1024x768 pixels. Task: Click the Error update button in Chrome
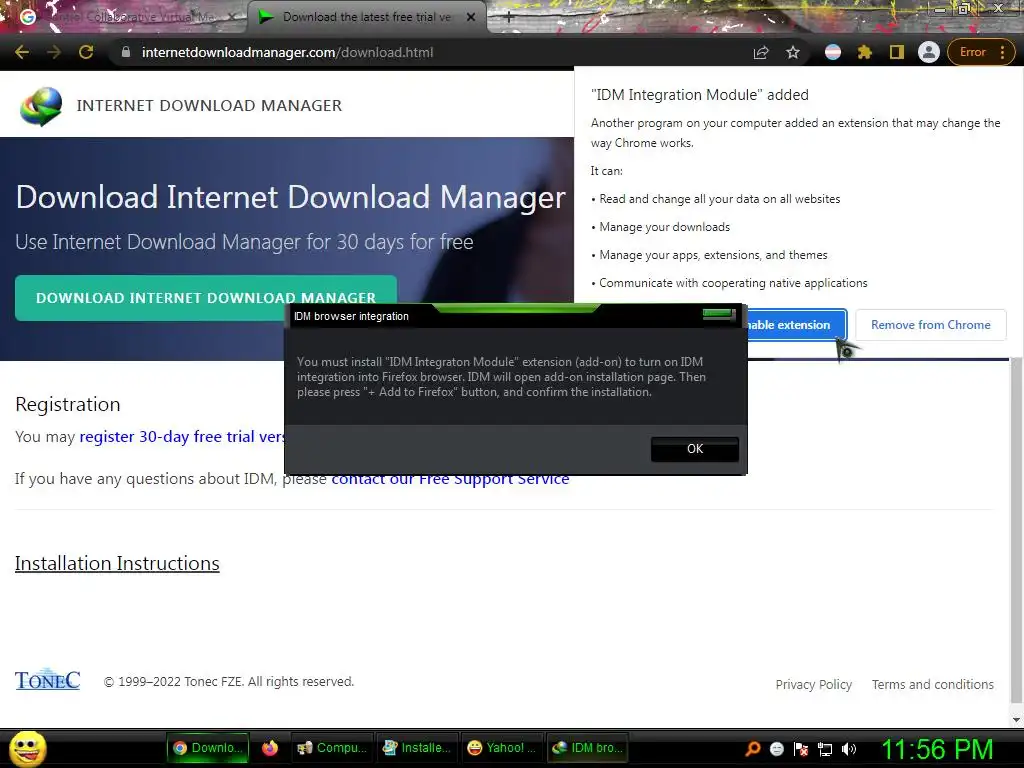[972, 52]
